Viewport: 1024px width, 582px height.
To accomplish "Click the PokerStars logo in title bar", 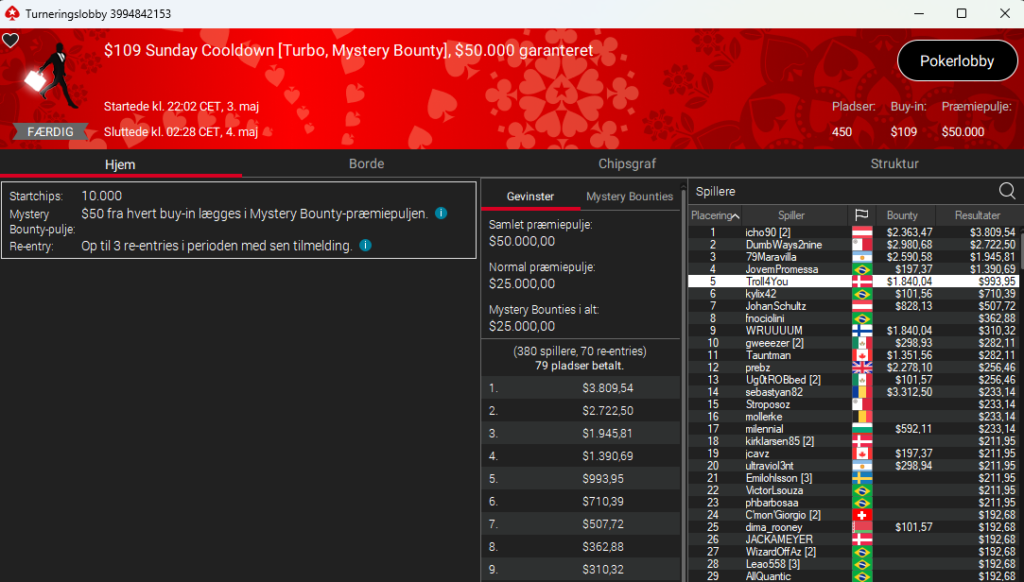I will pos(12,13).
